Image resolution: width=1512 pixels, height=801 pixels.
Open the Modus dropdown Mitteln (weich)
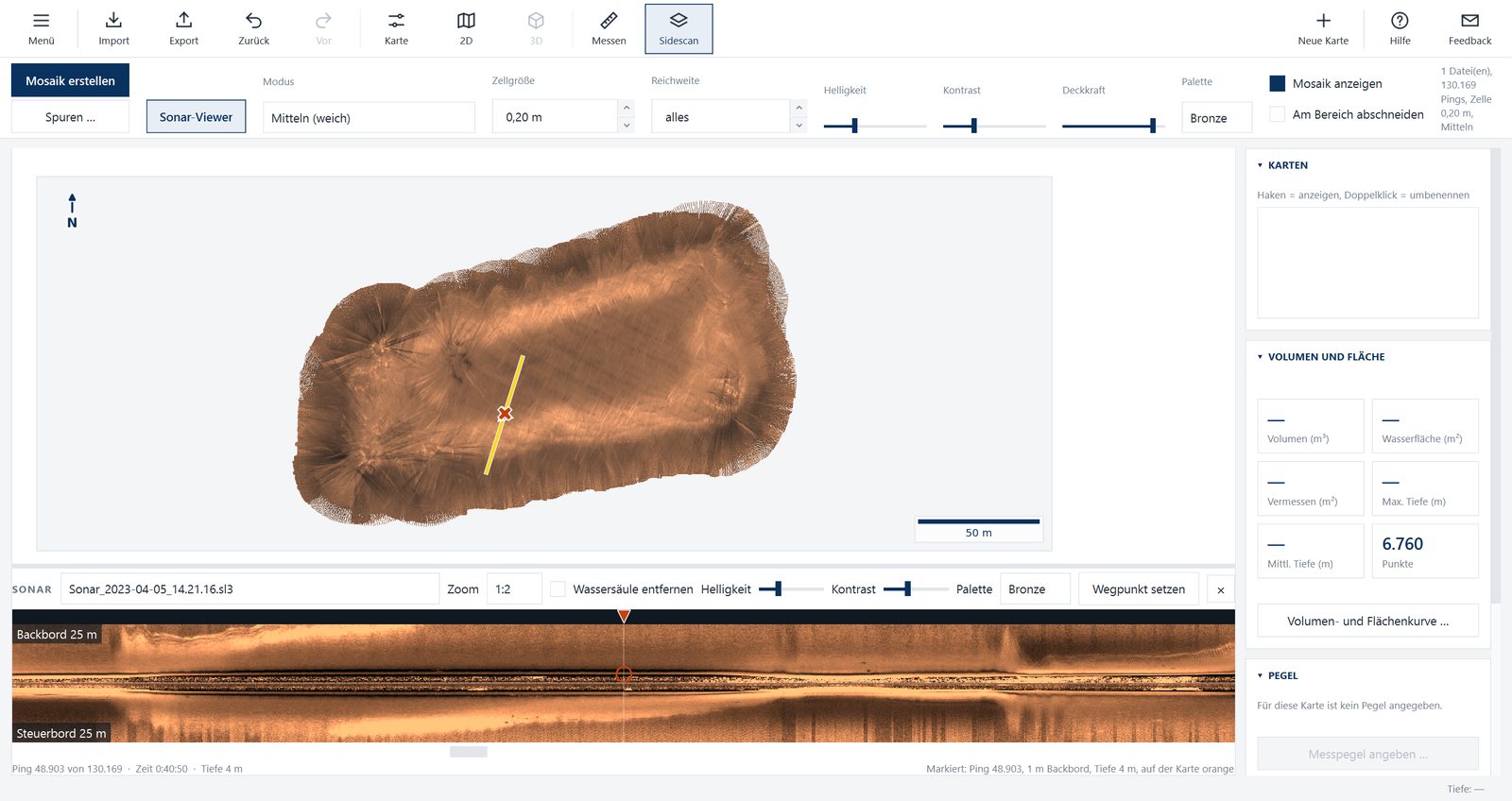(369, 117)
